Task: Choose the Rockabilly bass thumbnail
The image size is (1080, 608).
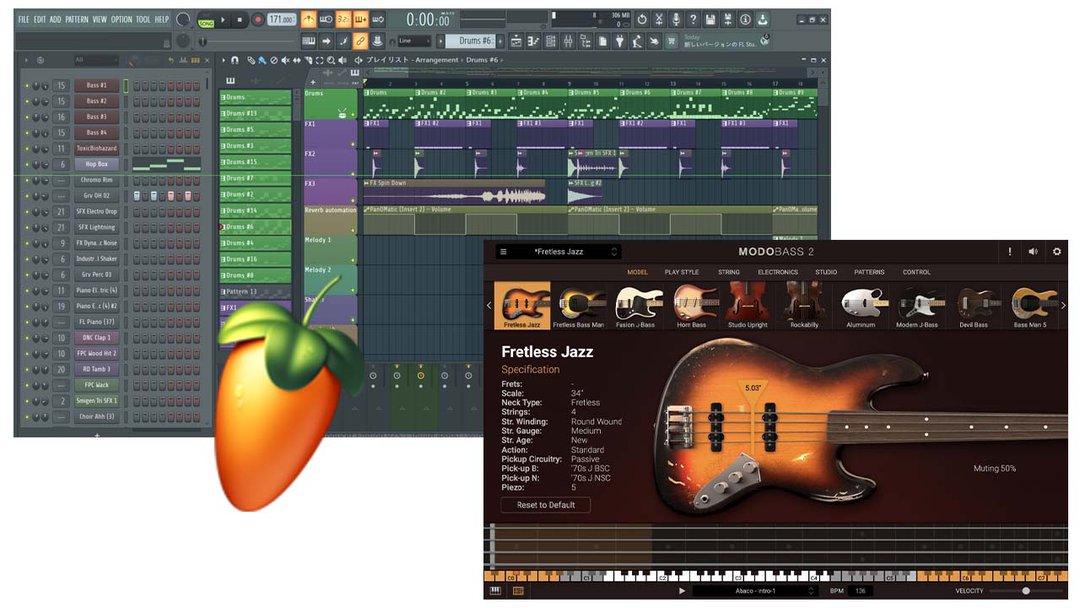Action: point(803,306)
